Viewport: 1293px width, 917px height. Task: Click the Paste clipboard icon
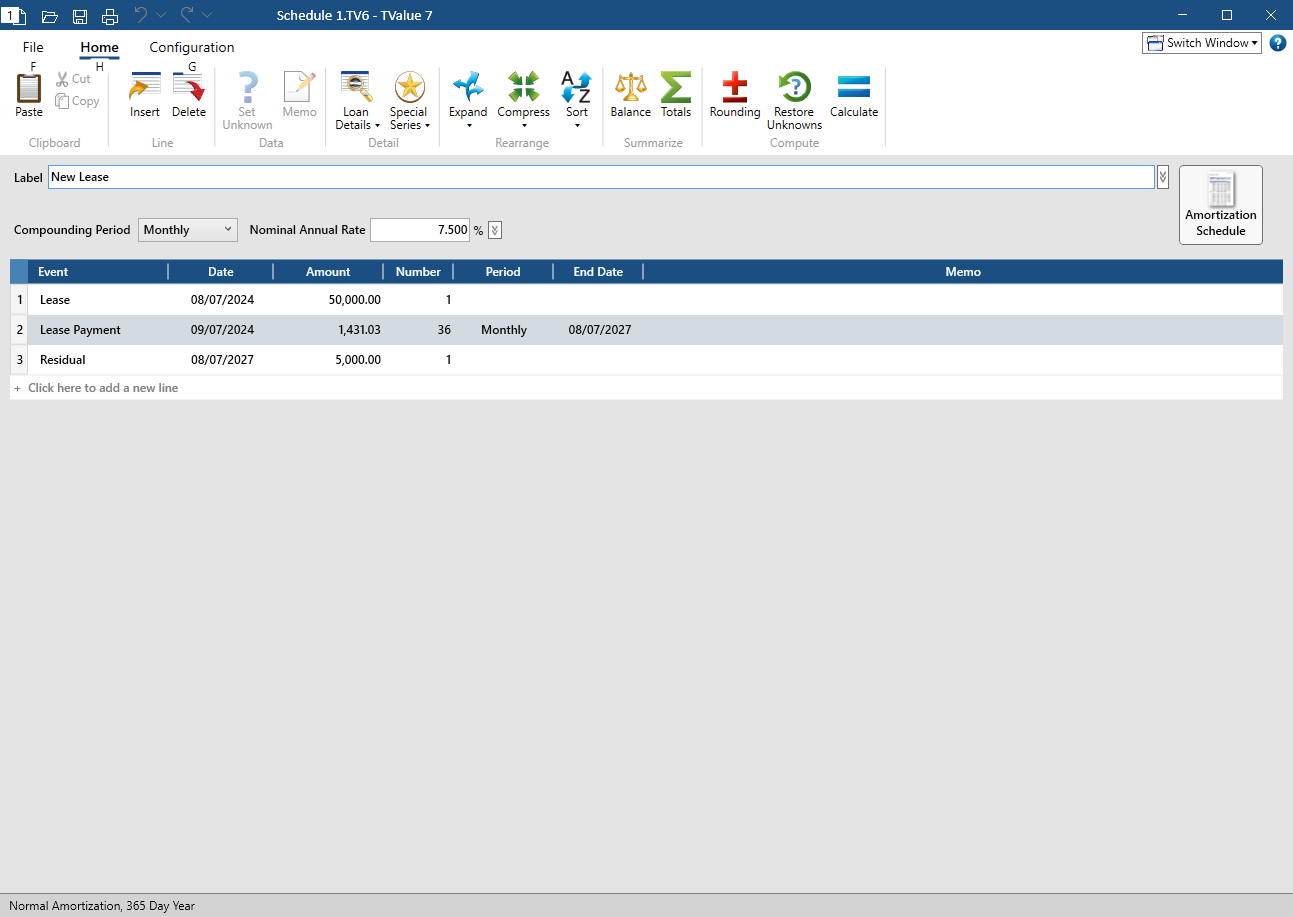click(x=29, y=88)
